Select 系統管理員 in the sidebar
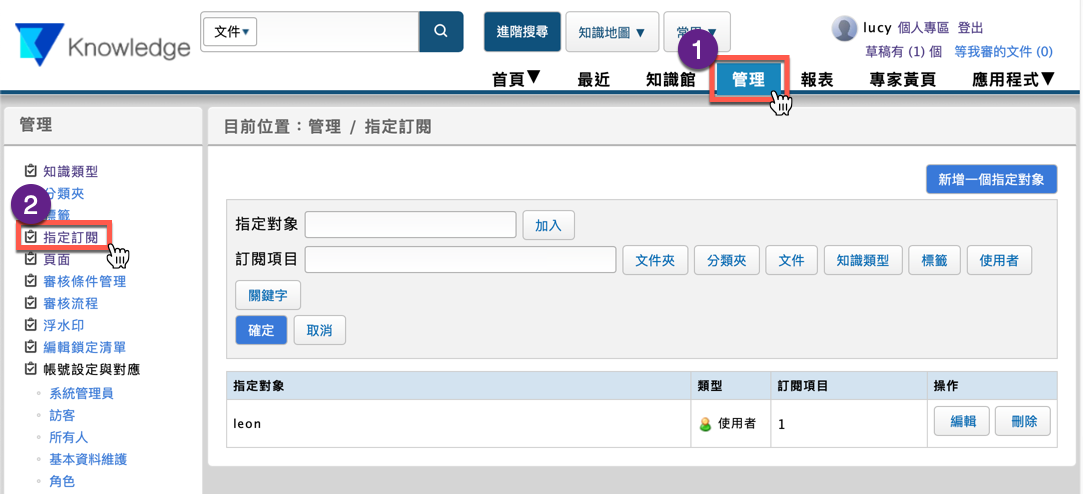The image size is (1083, 494). 81,393
